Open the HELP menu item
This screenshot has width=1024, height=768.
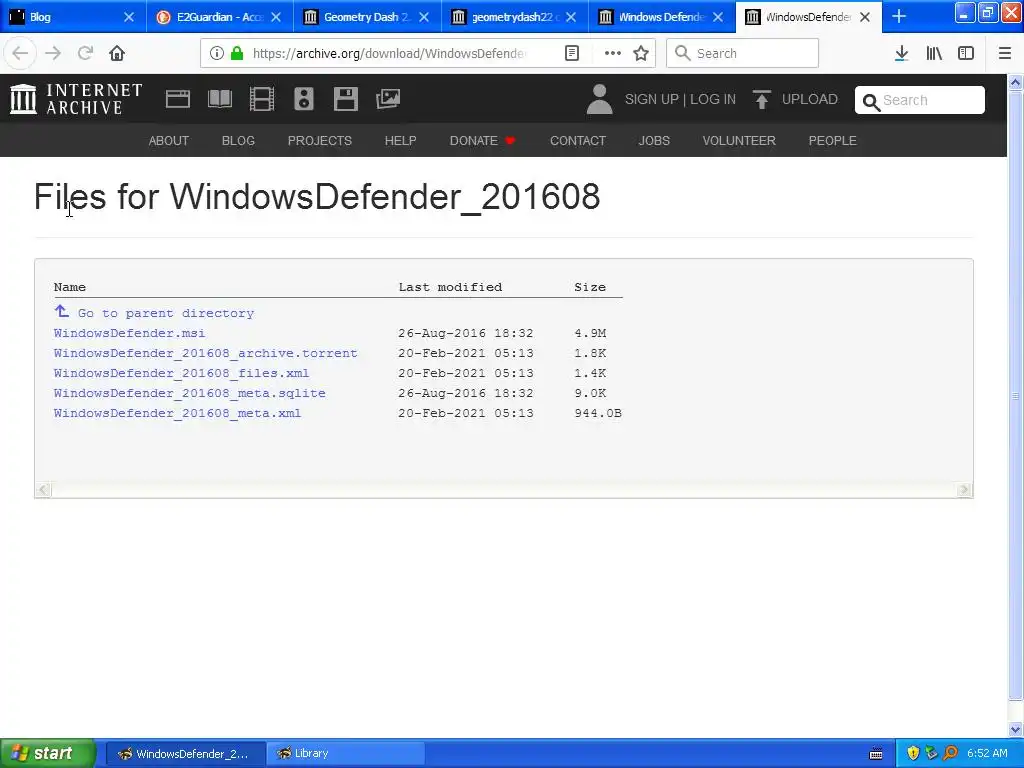point(400,140)
